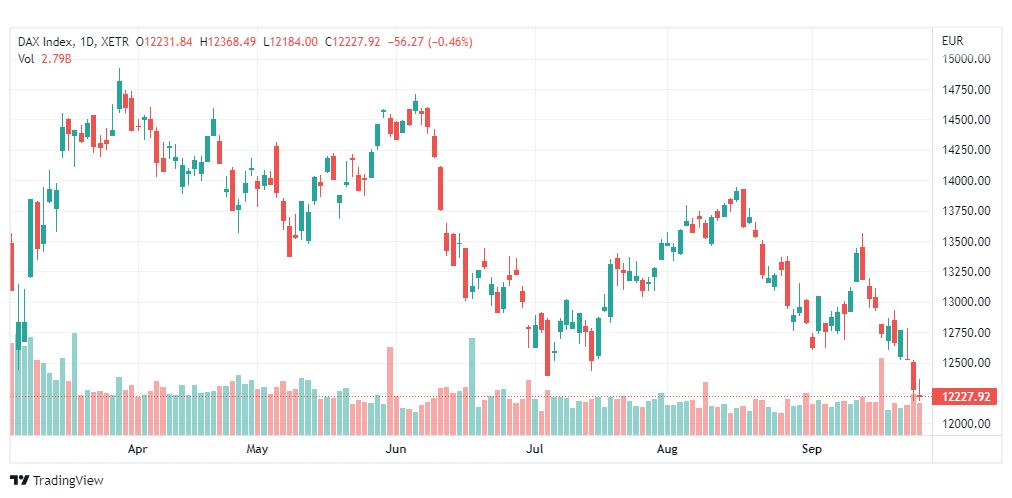The image size is (1012, 498).
Task: Click the red 12227.92 current price tag
Action: point(966,397)
